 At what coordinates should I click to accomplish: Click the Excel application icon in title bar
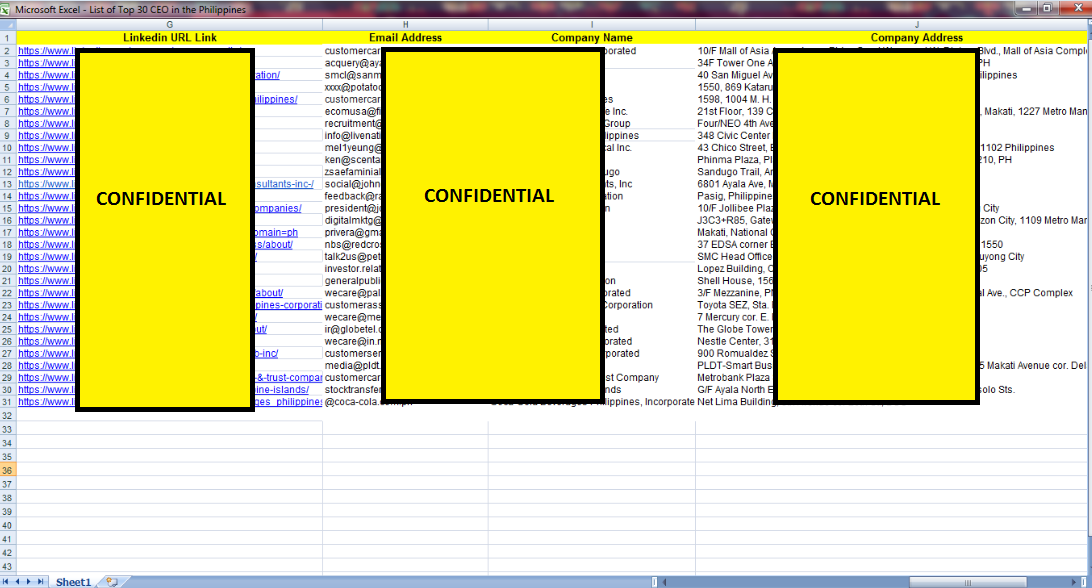pyautogui.click(x=6, y=9)
